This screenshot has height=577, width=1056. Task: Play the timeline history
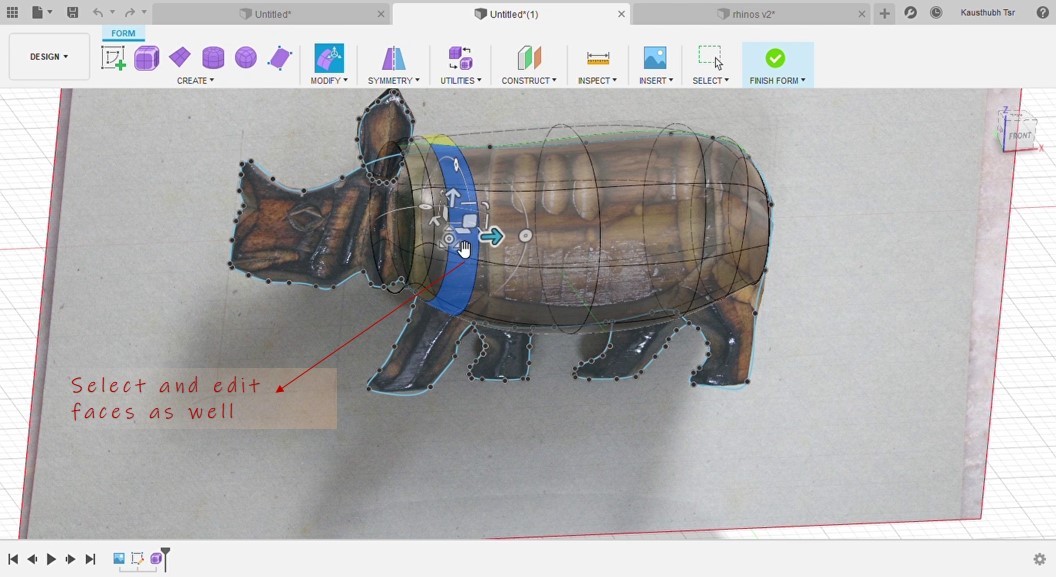(x=51, y=559)
